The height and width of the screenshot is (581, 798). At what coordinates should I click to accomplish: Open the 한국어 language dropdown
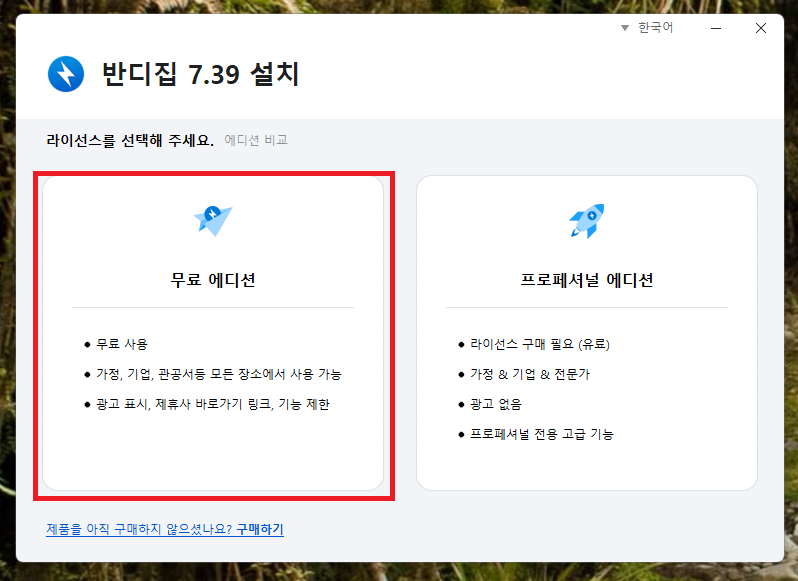647,27
